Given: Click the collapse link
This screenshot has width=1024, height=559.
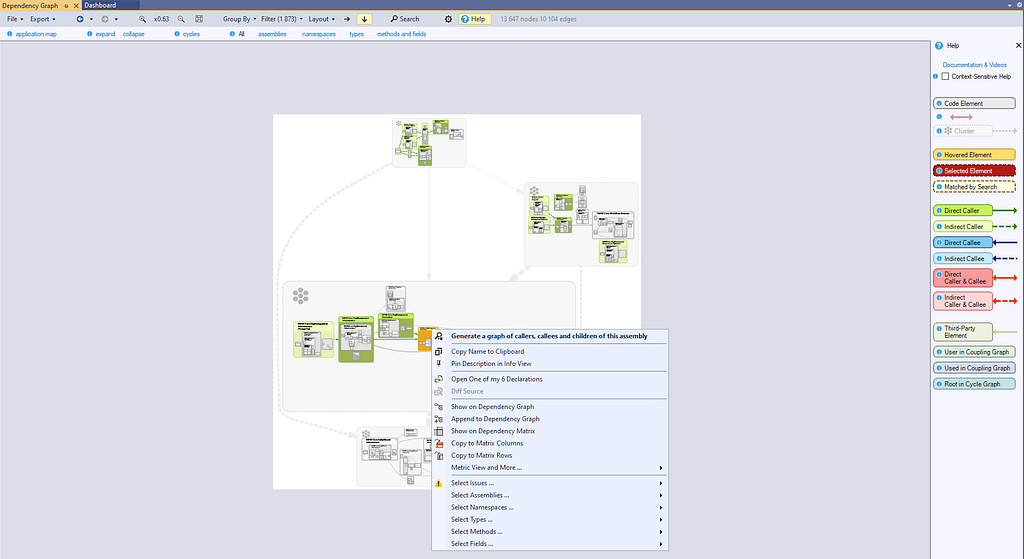Looking at the screenshot, I should (x=133, y=34).
